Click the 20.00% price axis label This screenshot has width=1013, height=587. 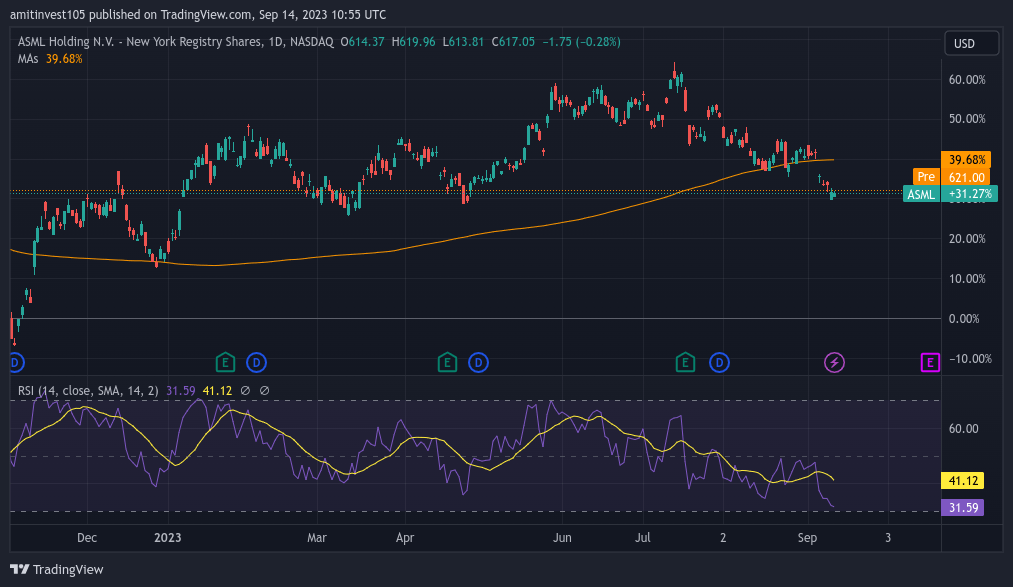pos(967,239)
